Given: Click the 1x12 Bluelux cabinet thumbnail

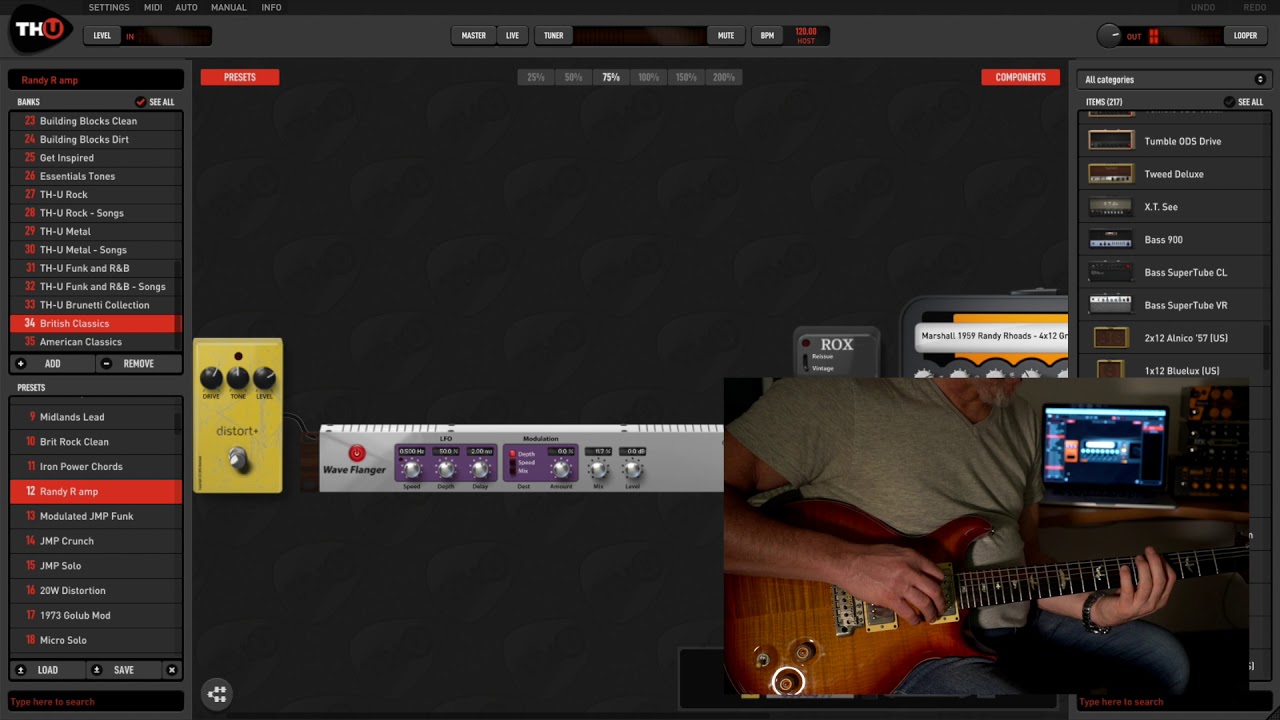Looking at the screenshot, I should click(x=1111, y=370).
